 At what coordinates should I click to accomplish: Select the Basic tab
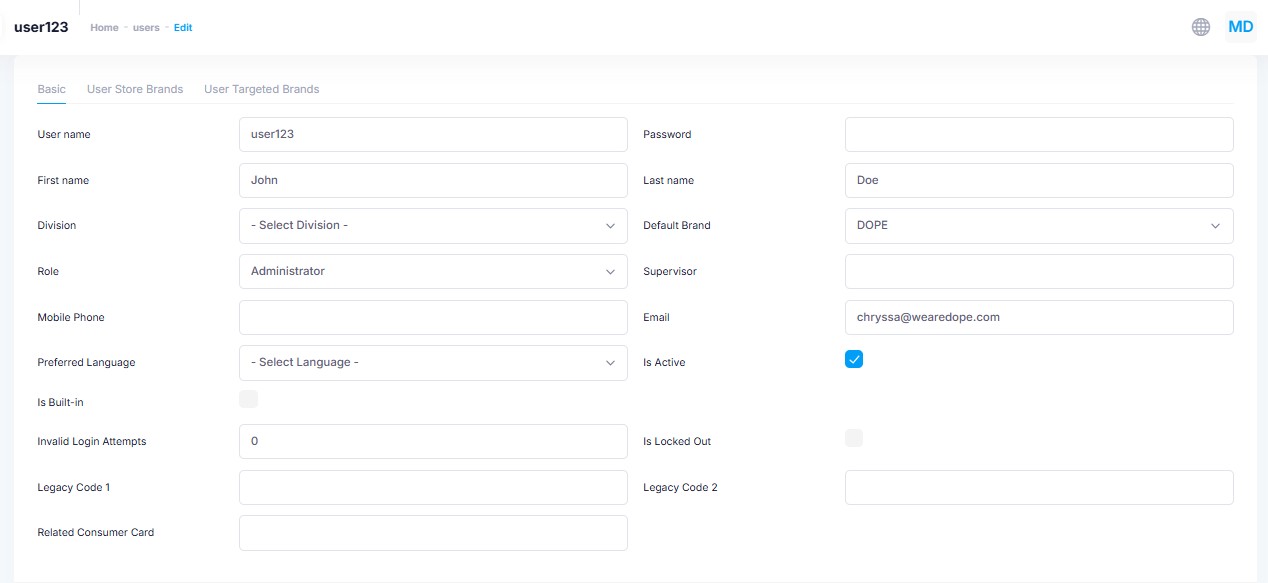coord(51,89)
